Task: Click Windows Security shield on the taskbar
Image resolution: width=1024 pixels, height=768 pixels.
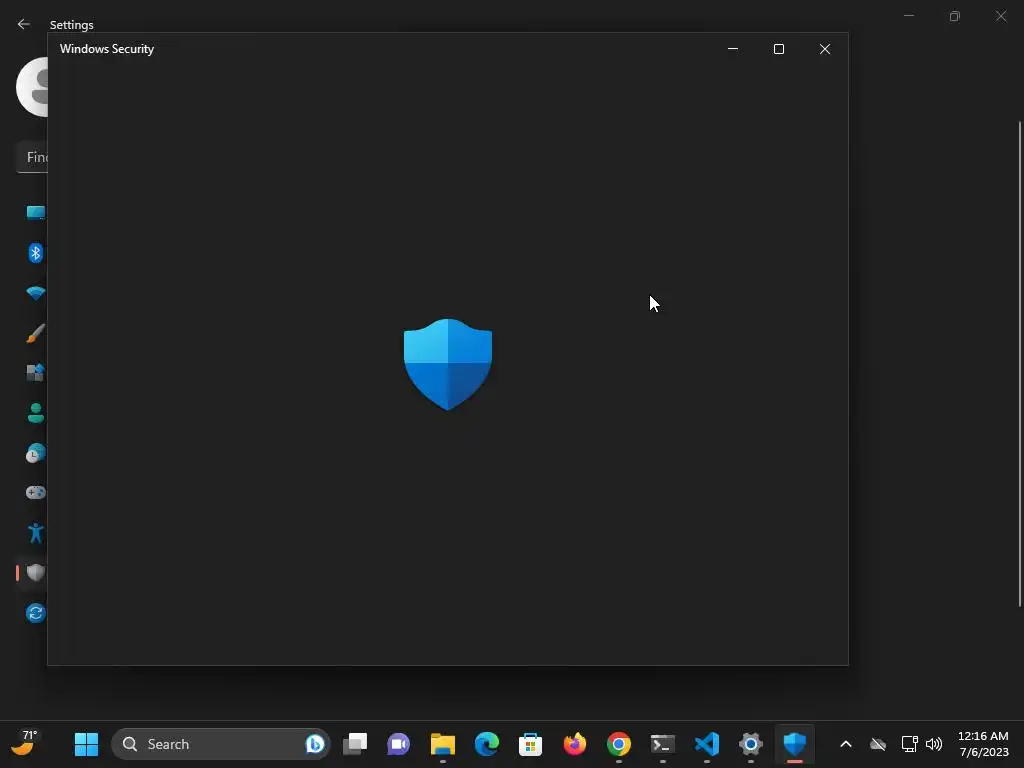Action: click(x=795, y=744)
